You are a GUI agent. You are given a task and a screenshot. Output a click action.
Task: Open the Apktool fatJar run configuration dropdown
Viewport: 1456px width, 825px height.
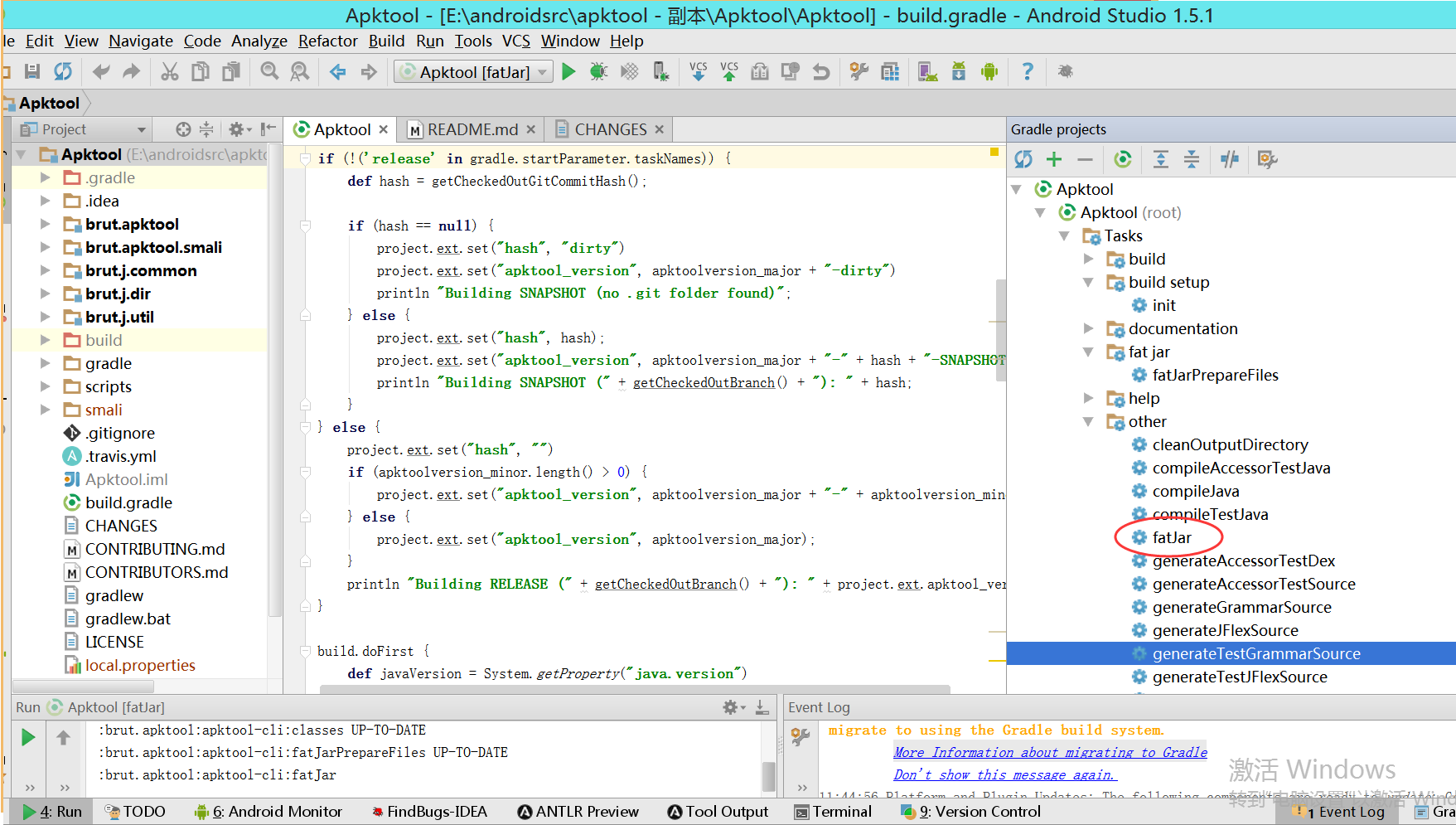[474, 72]
